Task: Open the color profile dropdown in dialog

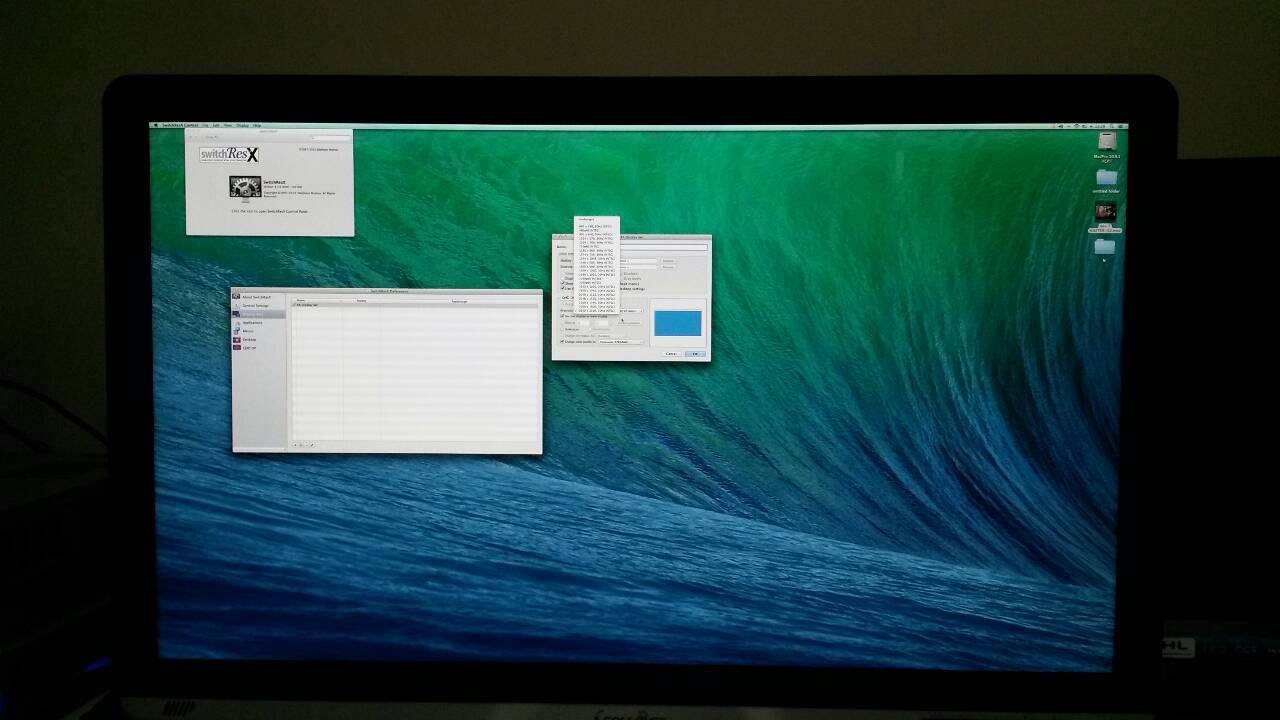Action: pyautogui.click(x=620, y=342)
